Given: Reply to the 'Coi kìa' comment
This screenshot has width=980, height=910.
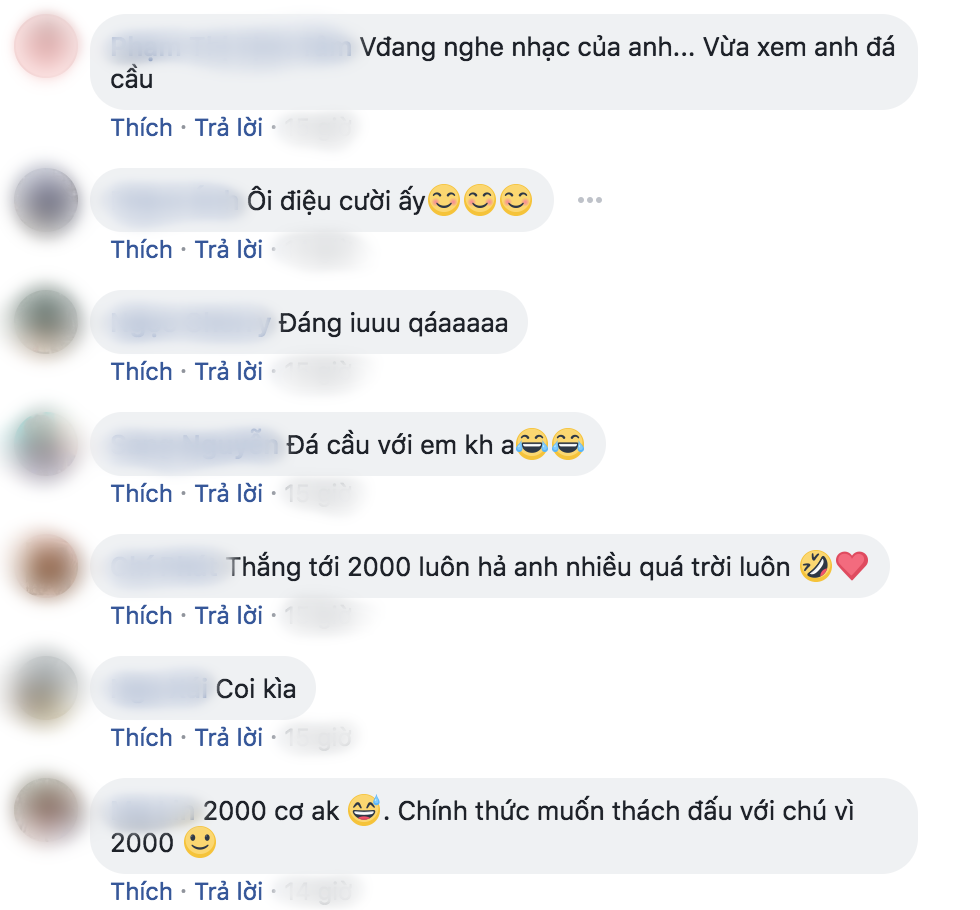Looking at the screenshot, I should click(229, 738).
